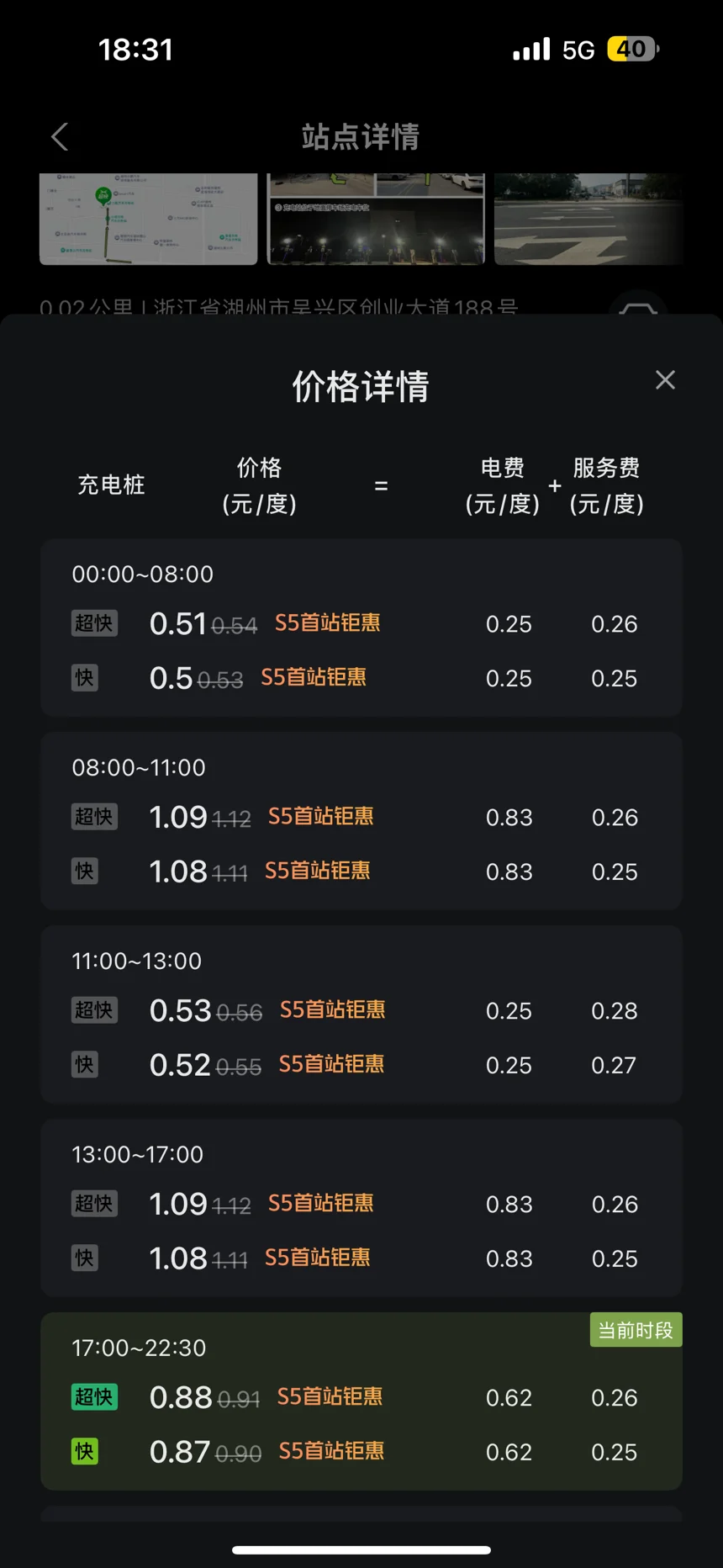Screen dimensions: 723x1568
Task: Tap the back arrow in header
Action: (x=60, y=136)
